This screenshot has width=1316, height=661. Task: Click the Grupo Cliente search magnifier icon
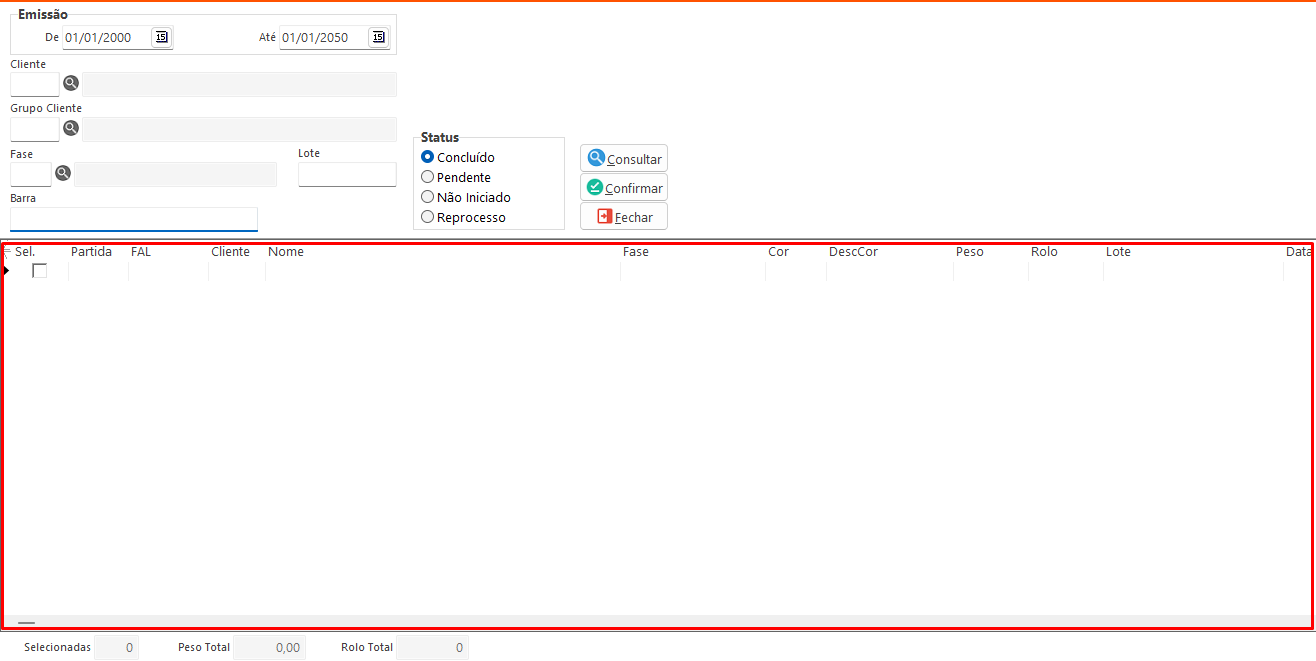tap(71, 128)
